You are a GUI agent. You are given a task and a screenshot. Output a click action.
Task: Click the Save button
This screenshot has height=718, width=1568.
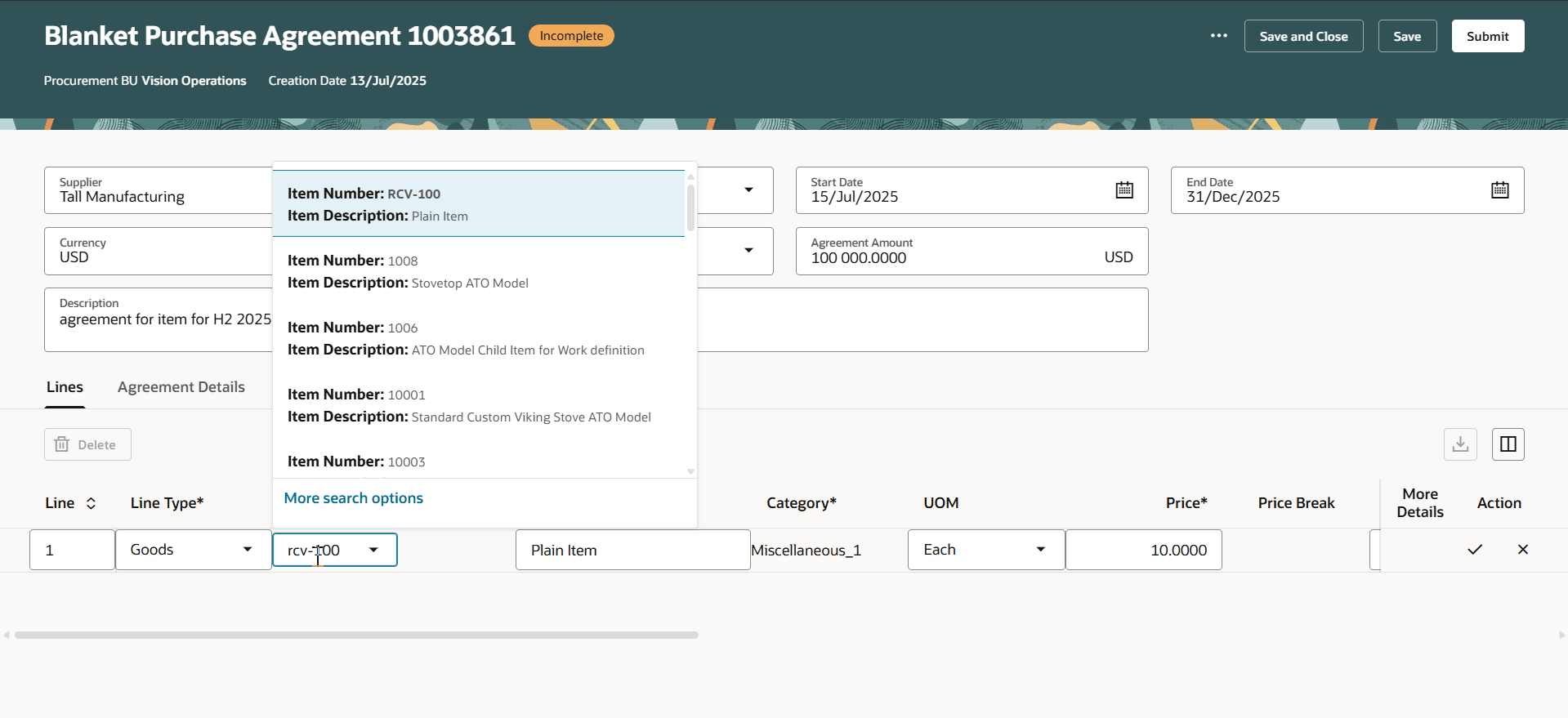[1407, 36]
